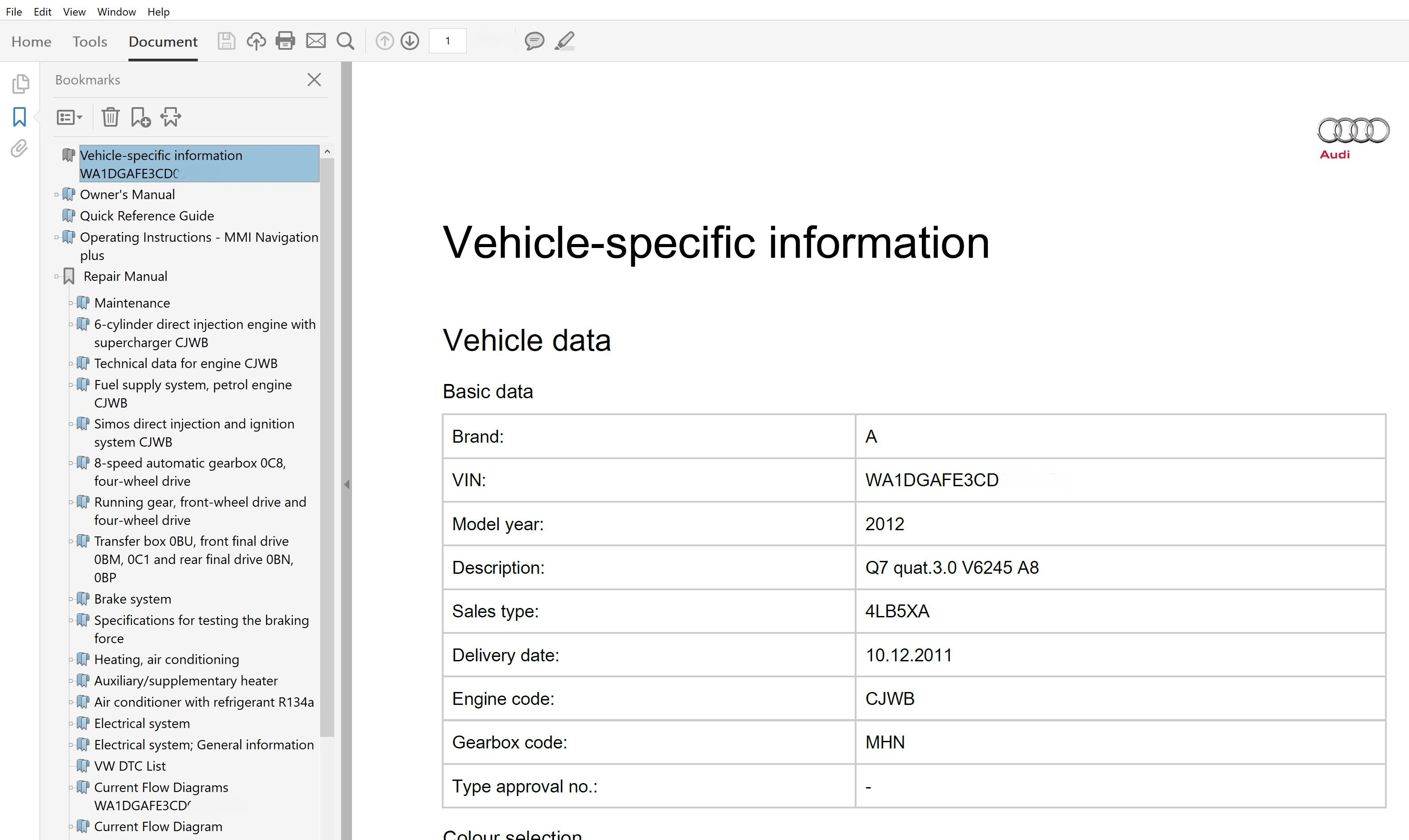This screenshot has height=840, width=1409.
Task: Click the comment/annotation icon
Action: click(534, 41)
